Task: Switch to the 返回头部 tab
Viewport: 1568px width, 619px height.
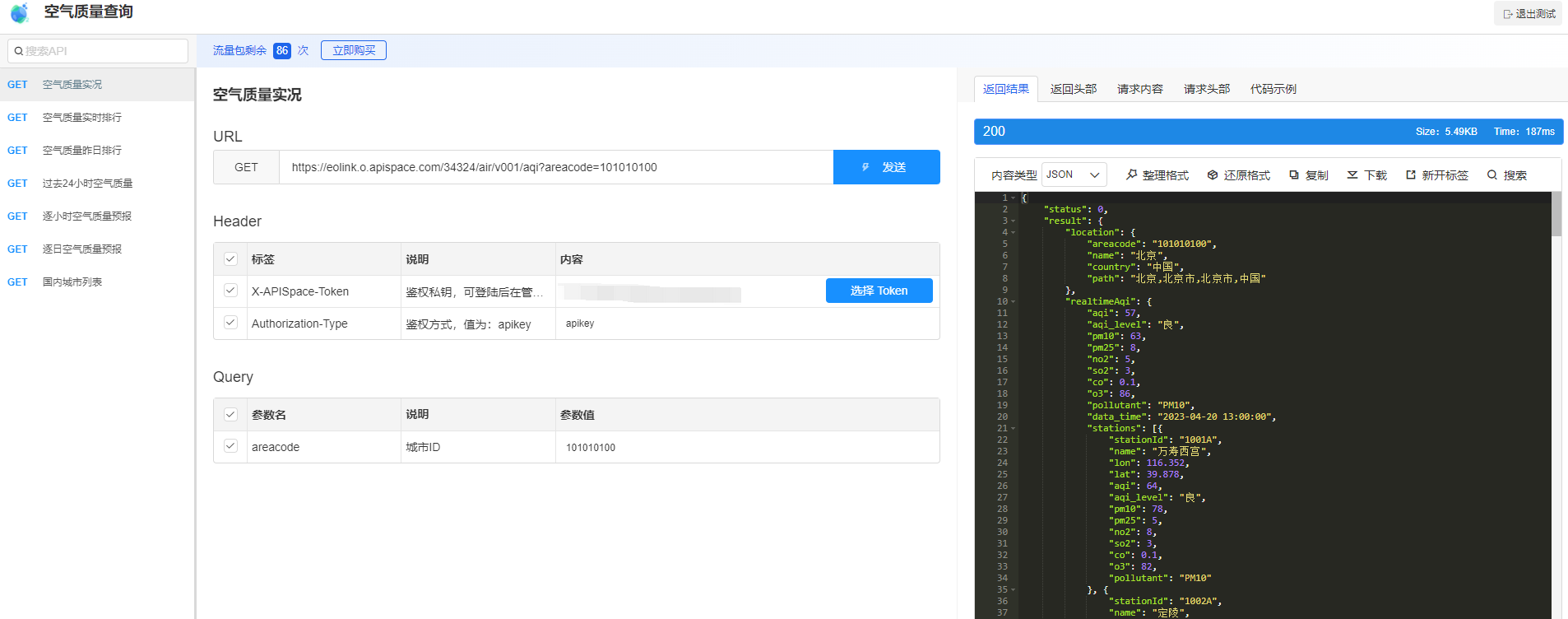Action: point(1073,89)
